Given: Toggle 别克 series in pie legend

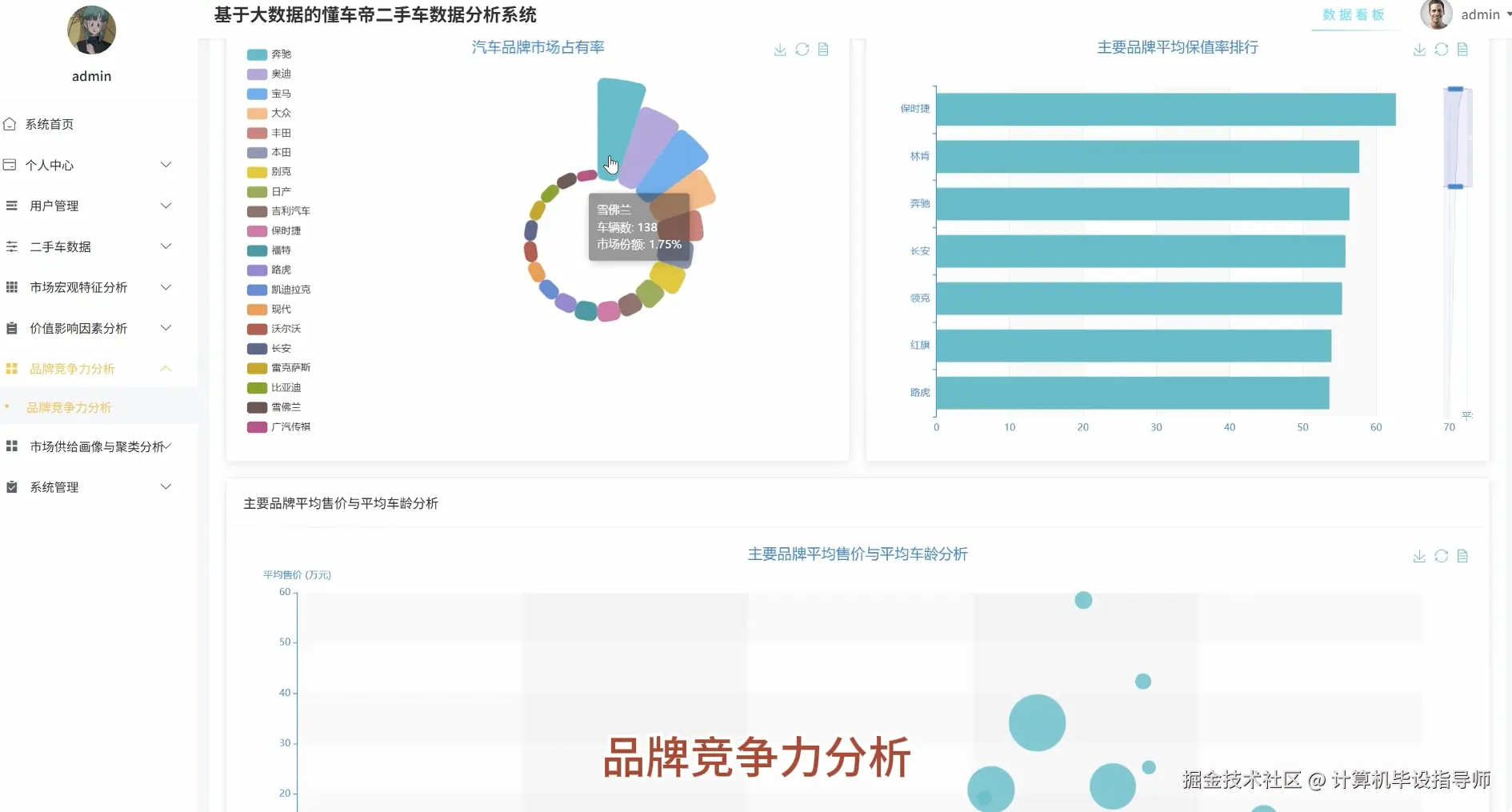Looking at the screenshot, I should [270, 172].
